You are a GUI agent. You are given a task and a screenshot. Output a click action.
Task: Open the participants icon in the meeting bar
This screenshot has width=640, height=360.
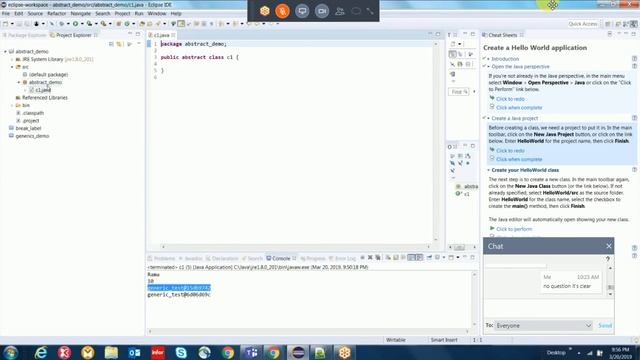(340, 11)
